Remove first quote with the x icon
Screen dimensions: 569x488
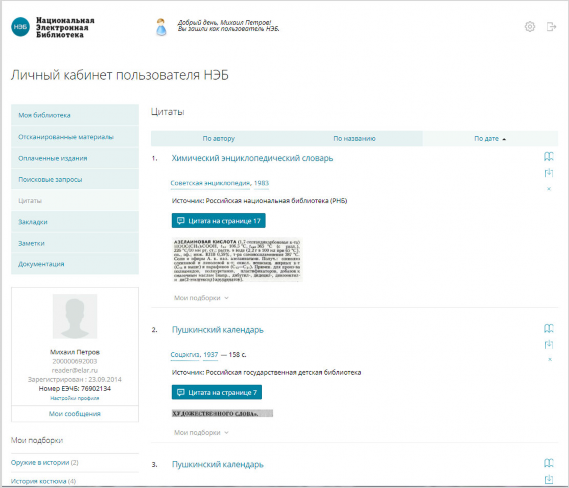[x=549, y=189]
